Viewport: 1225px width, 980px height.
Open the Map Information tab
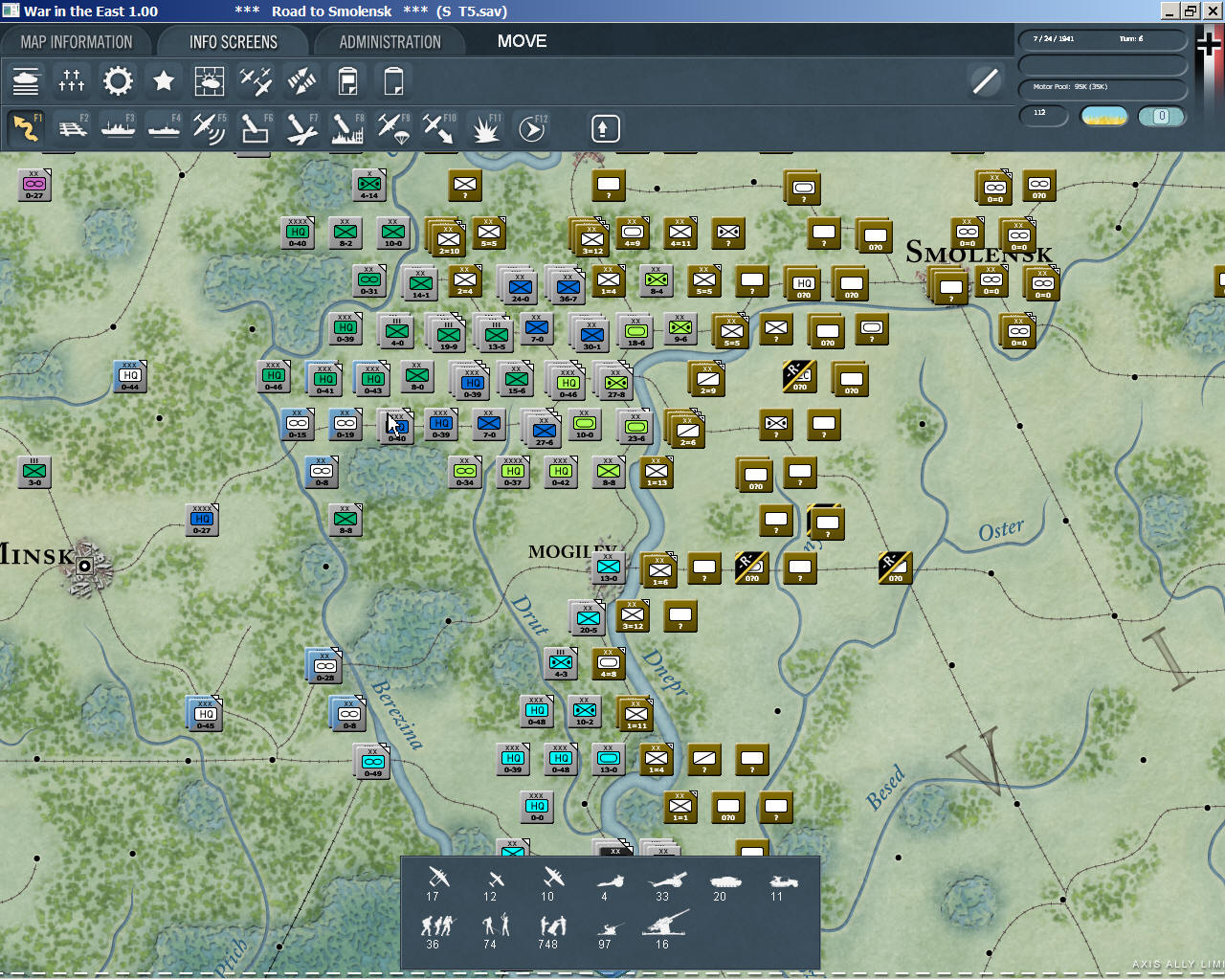coord(77,42)
